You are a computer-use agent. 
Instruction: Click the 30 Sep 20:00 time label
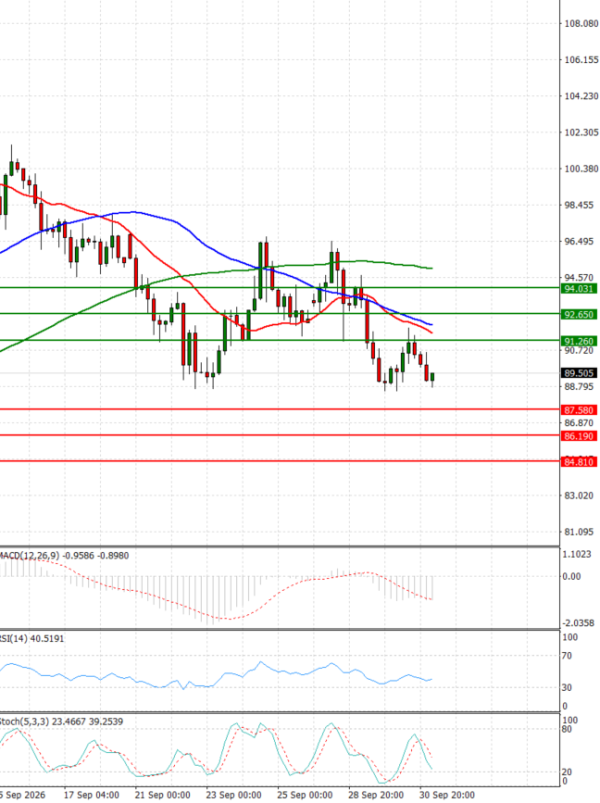tap(447, 795)
